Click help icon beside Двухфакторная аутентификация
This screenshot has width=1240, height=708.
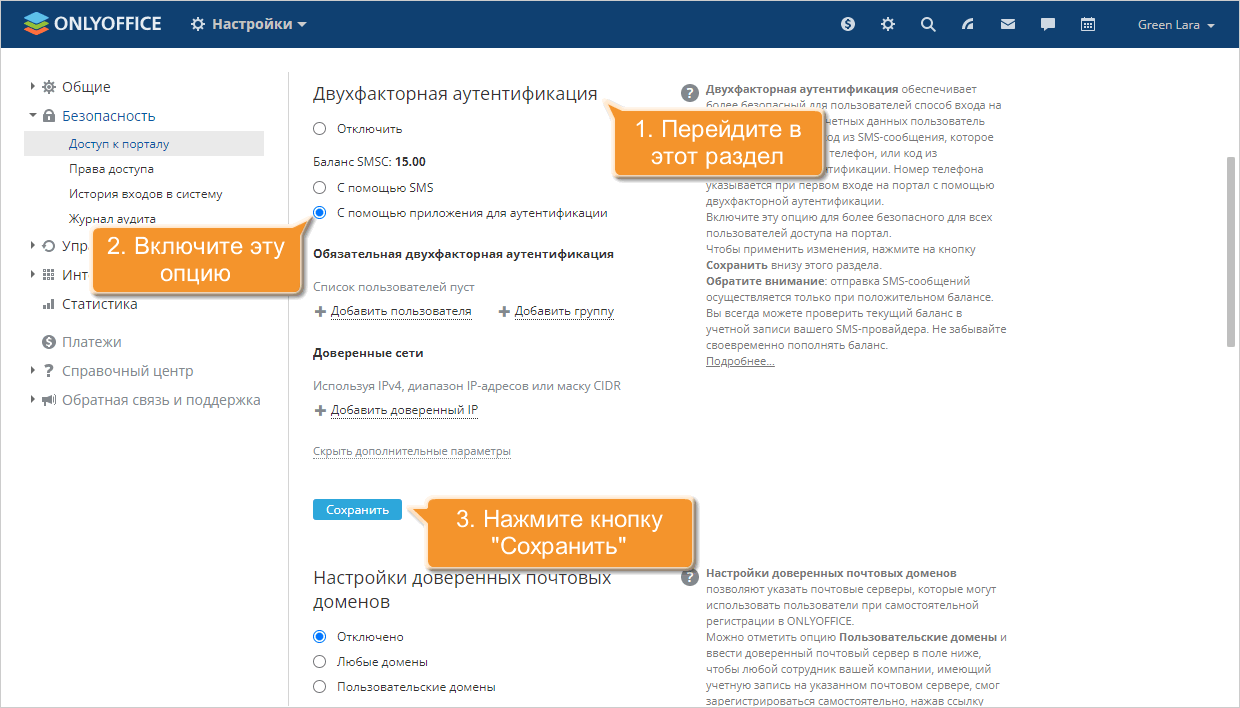pos(689,93)
